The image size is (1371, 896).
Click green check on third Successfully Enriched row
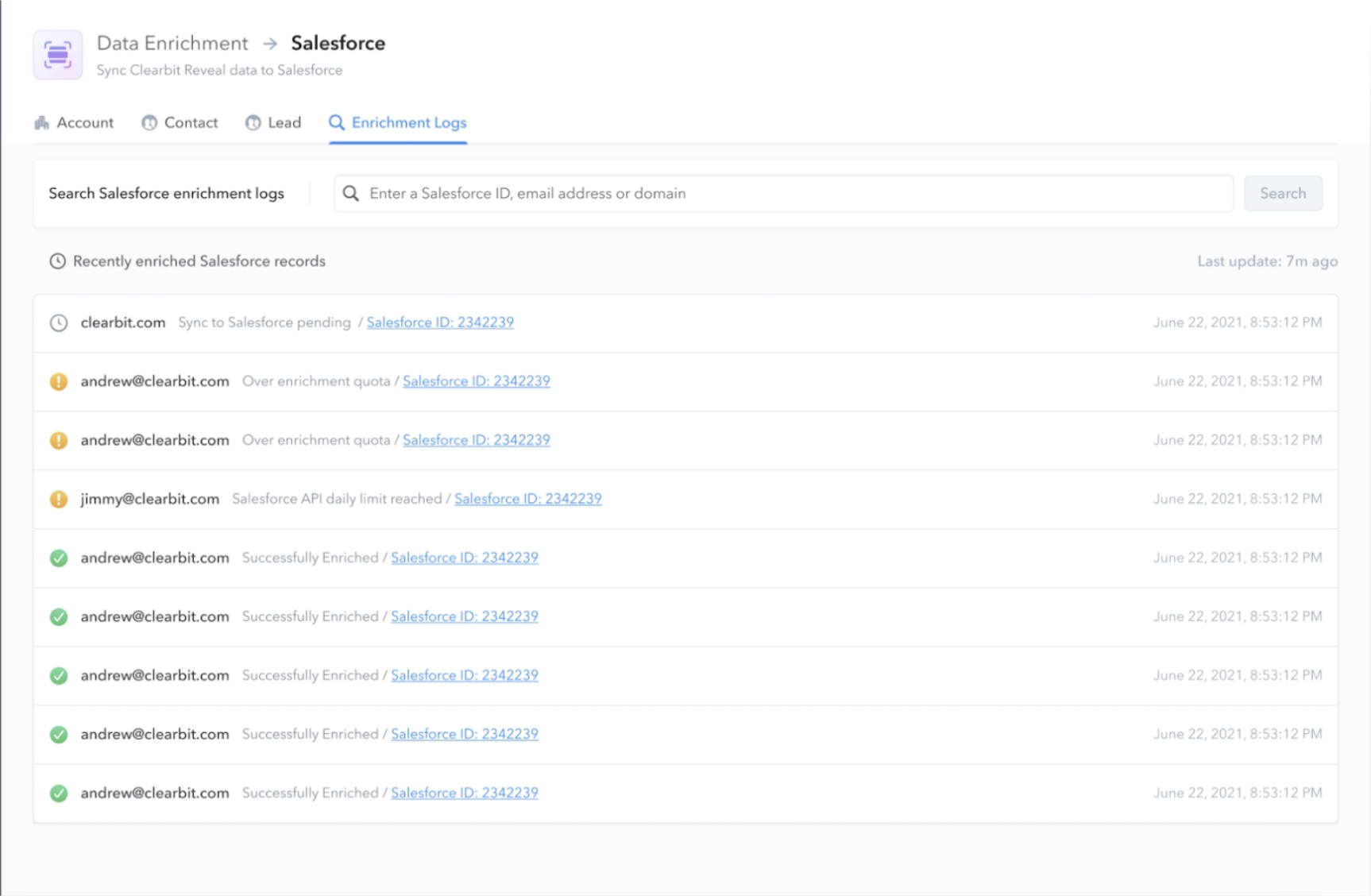pos(59,675)
